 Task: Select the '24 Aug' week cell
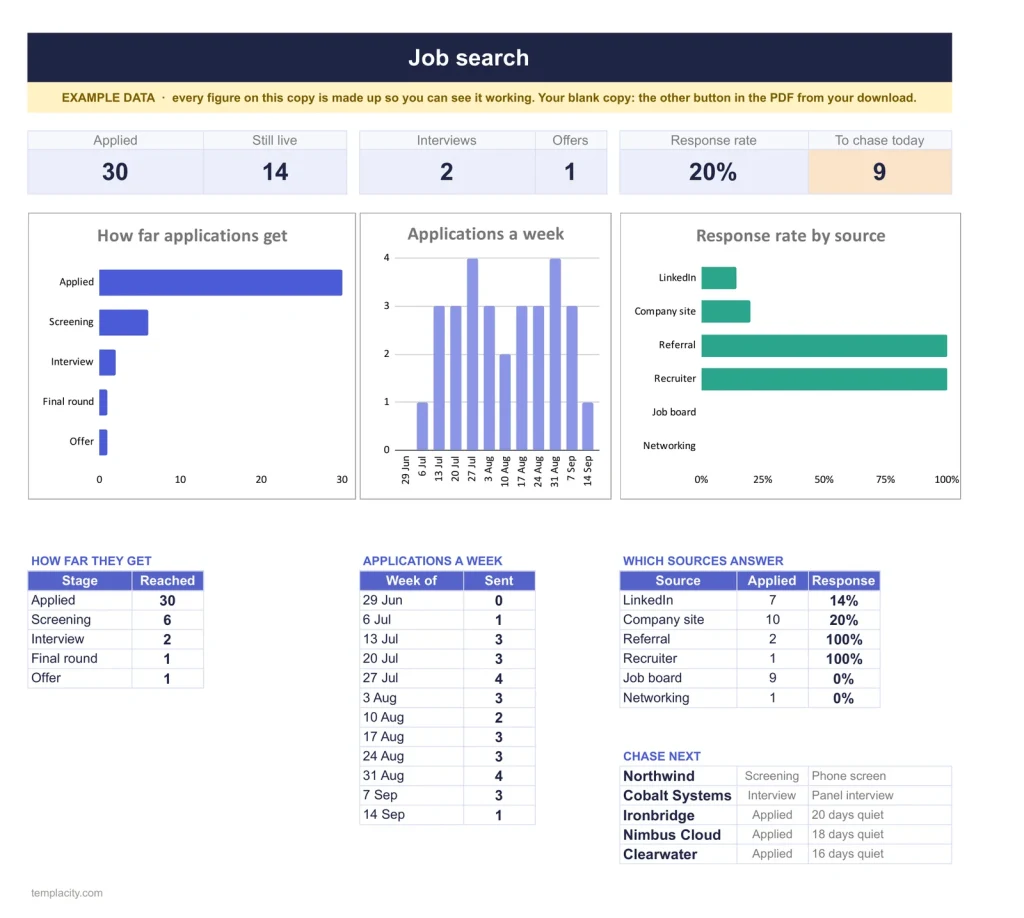coord(411,756)
